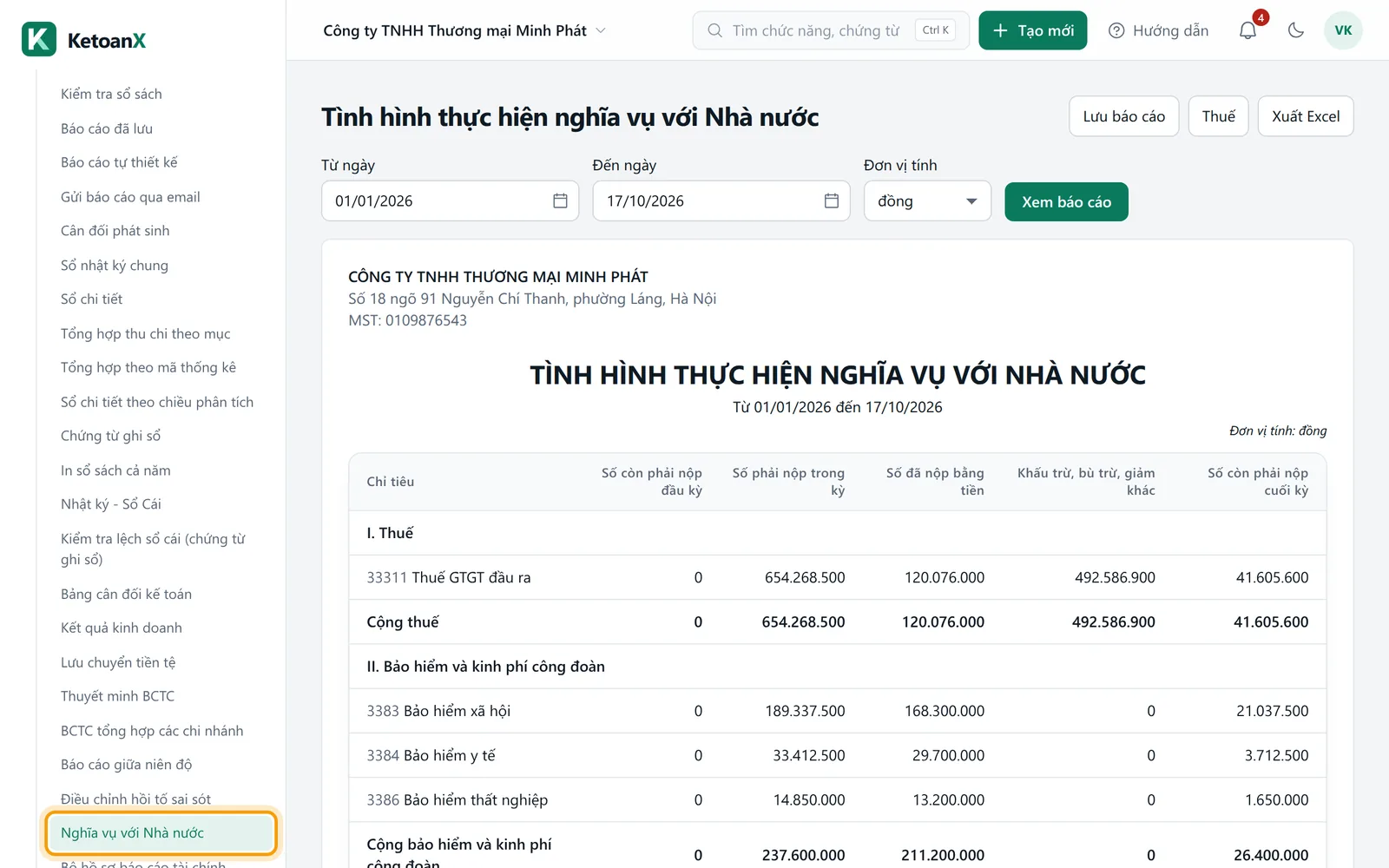Open Tổng hợp theo mã thống kê
Screen dimensions: 1389x868
148,368
